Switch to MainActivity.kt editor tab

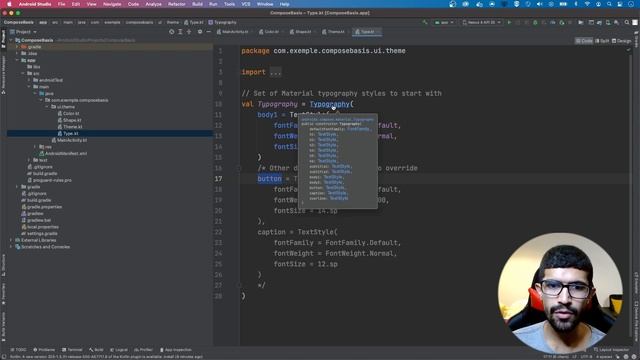[x=234, y=32]
